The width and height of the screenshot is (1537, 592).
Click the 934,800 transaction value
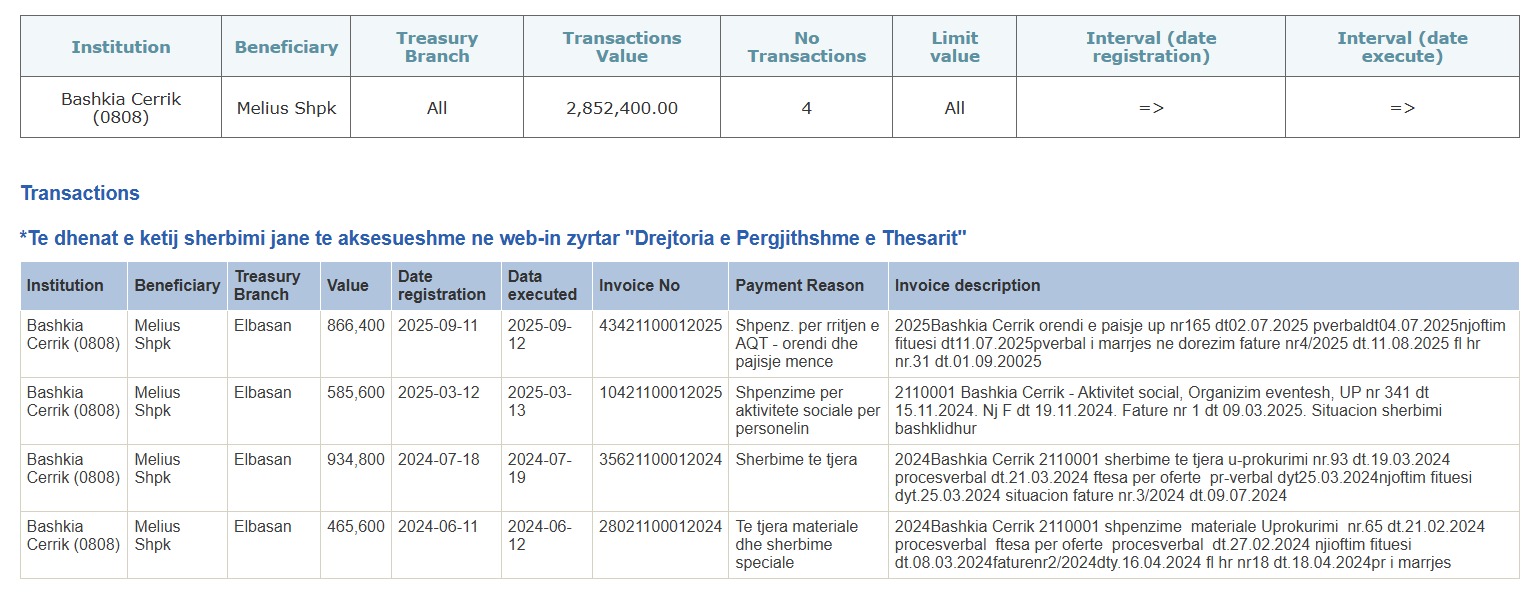coord(355,460)
